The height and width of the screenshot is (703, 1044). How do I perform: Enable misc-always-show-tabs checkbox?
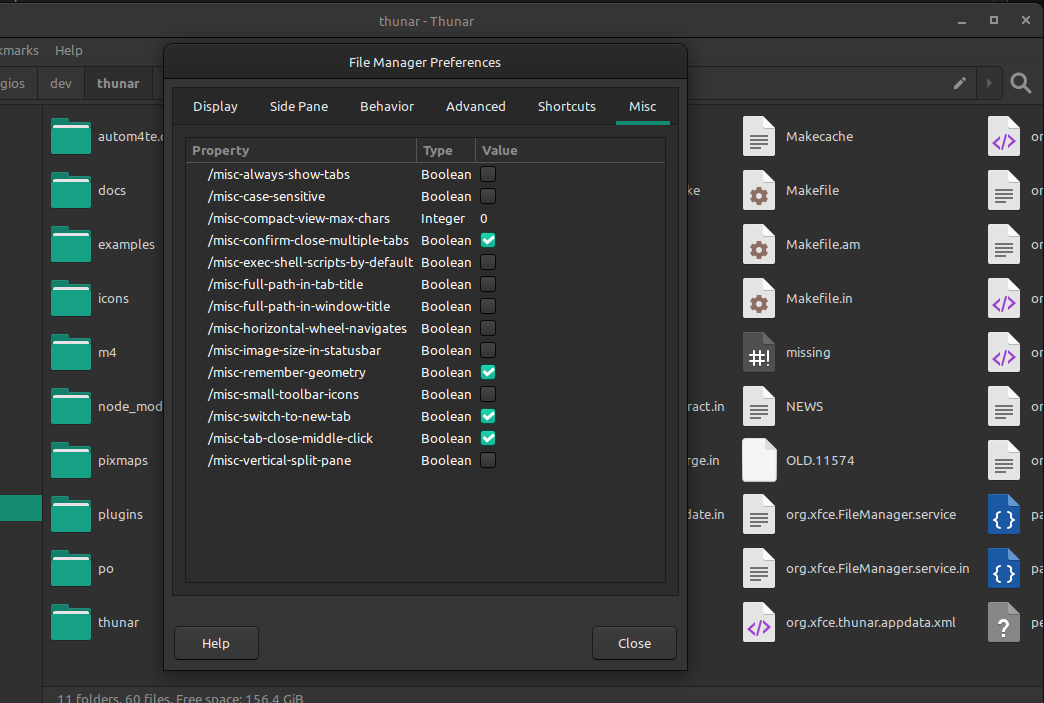click(x=488, y=174)
